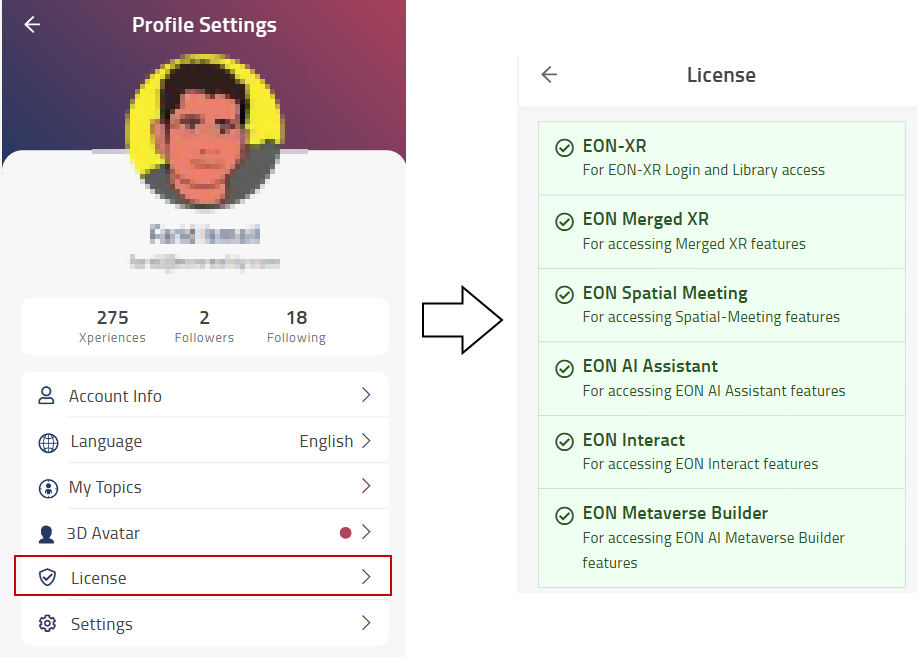Viewport: 920px width, 660px height.
Task: Toggle the EON-XR license checkmark
Action: (564, 148)
